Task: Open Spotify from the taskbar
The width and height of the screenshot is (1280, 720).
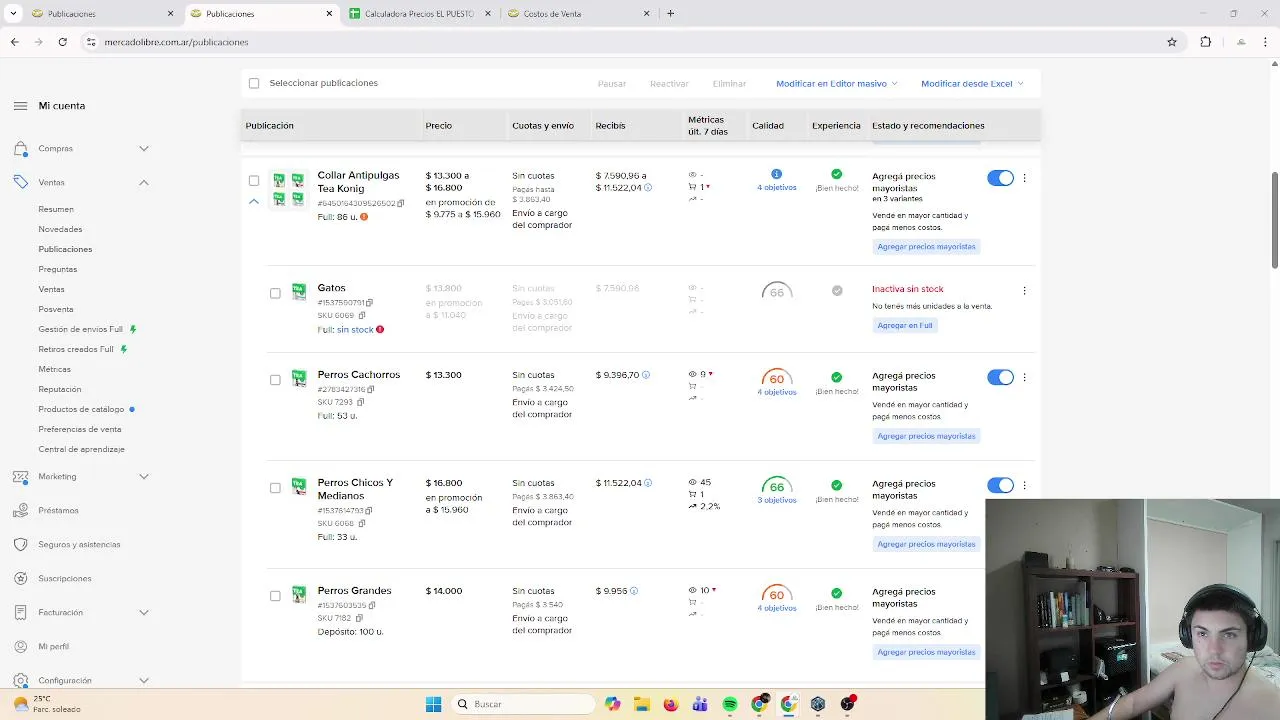Action: pos(730,704)
